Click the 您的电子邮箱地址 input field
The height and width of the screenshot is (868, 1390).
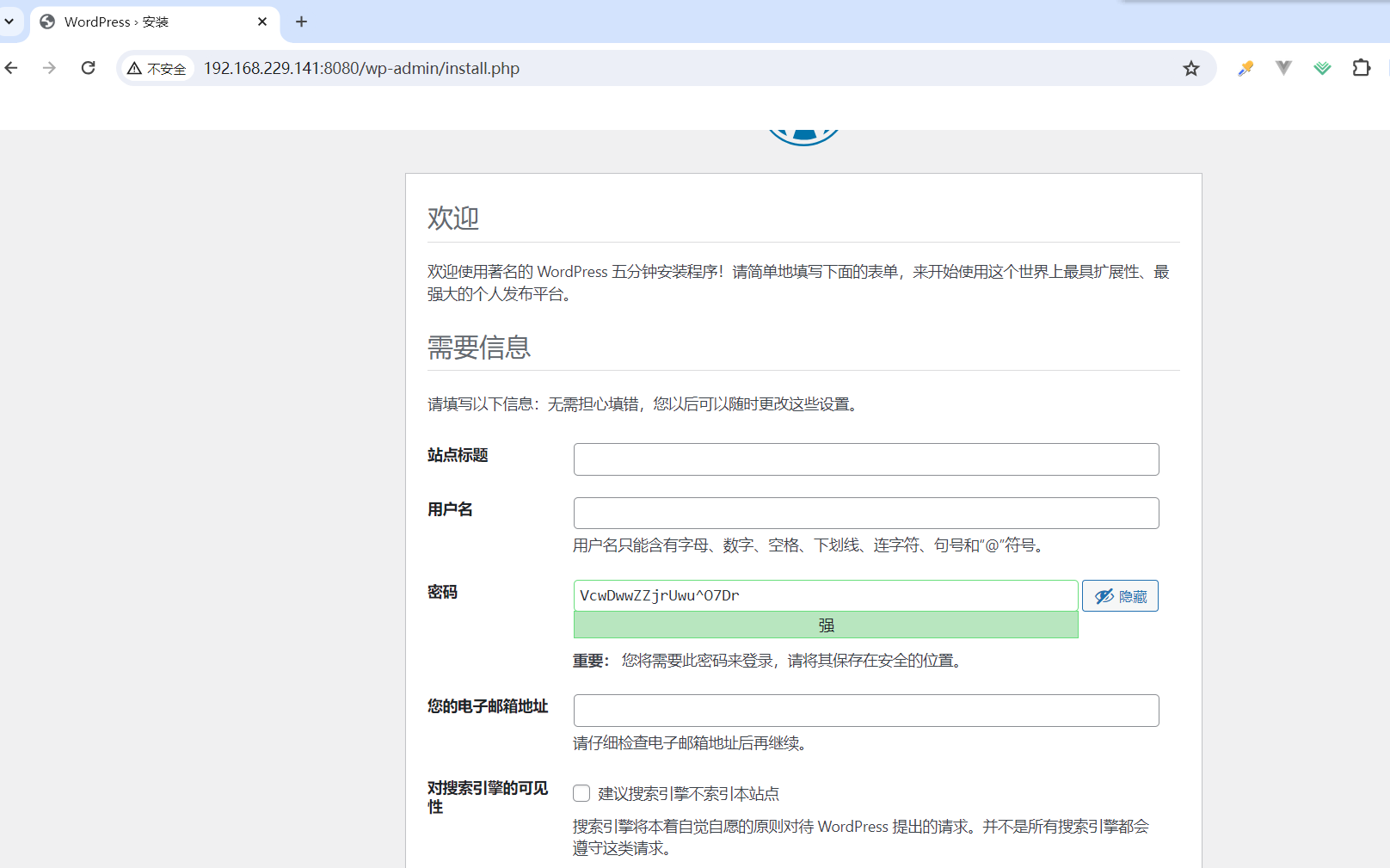click(866, 711)
